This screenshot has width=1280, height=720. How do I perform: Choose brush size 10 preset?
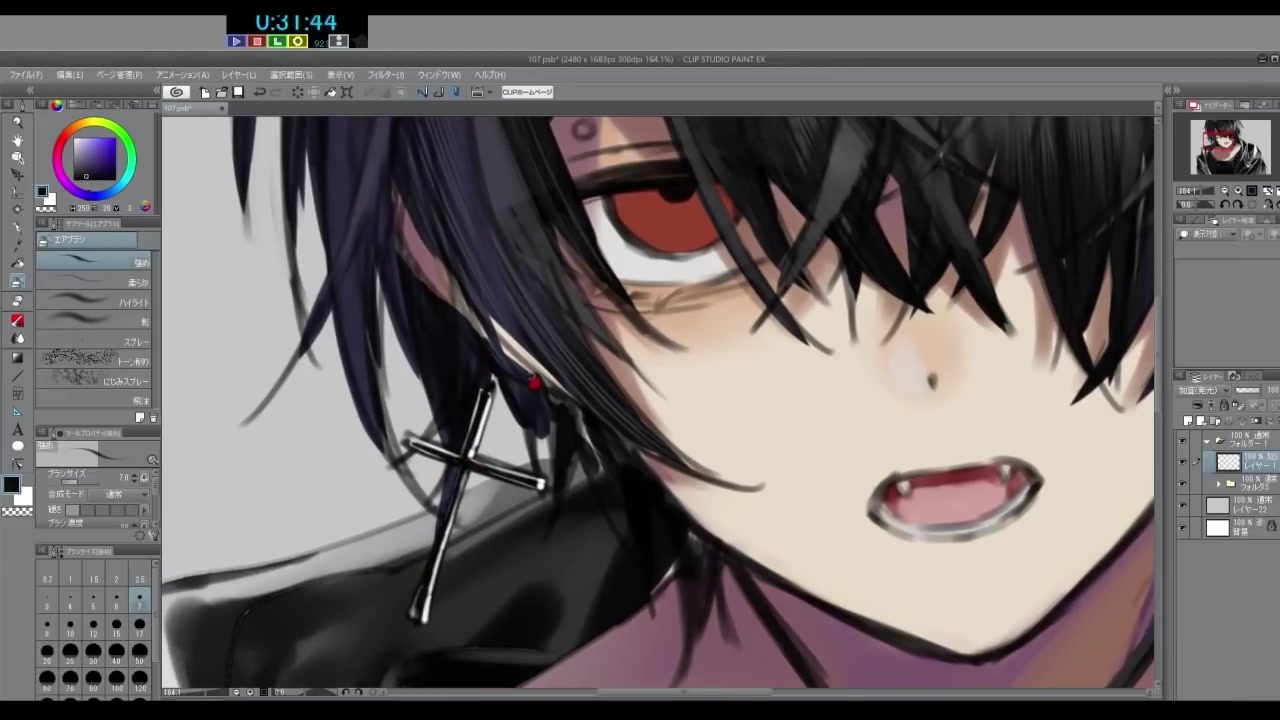(x=70, y=628)
